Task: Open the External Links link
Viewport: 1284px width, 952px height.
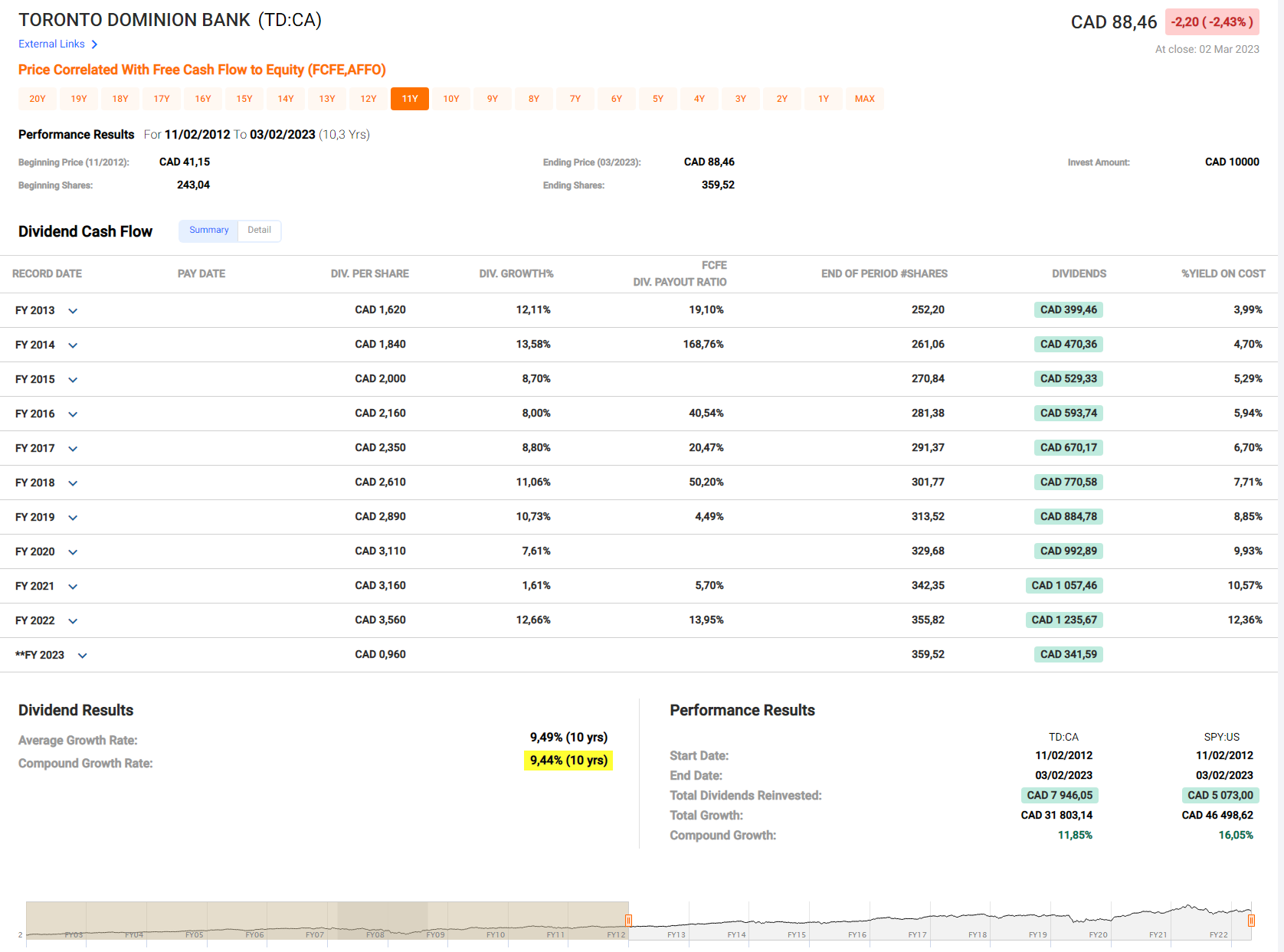Action: point(51,44)
